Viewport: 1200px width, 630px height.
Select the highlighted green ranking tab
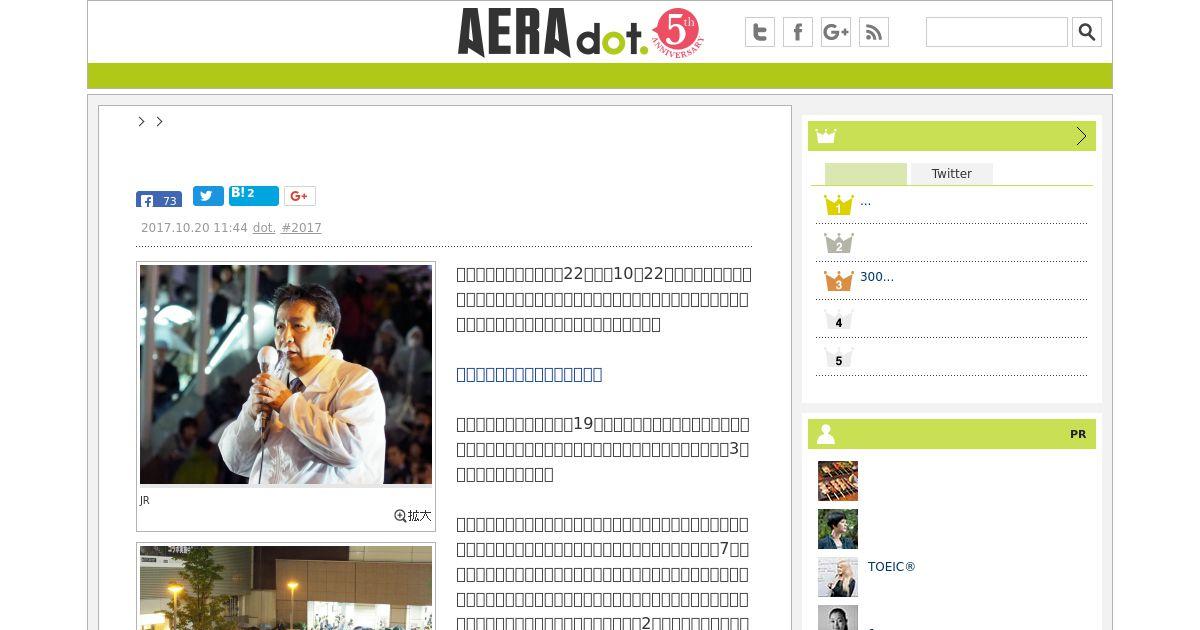pos(866,174)
